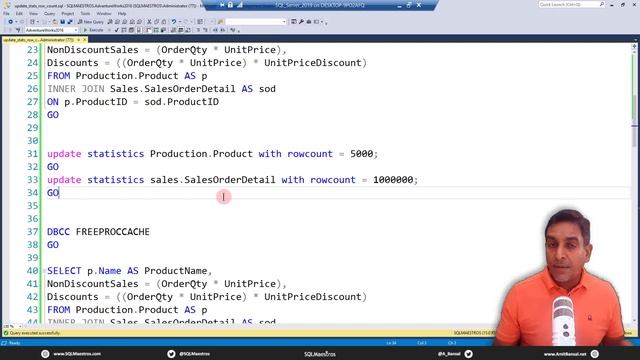Click 'Query executed successfully' status message
The width and height of the screenshot is (640, 360).
(x=34, y=333)
